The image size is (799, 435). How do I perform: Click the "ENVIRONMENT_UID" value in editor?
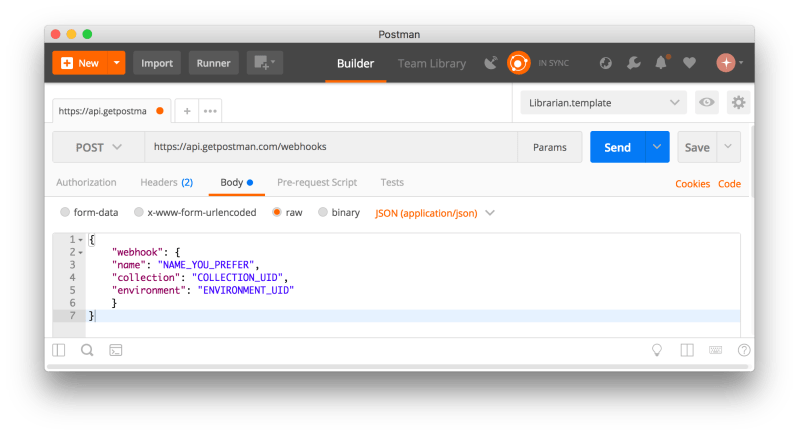[x=246, y=290]
